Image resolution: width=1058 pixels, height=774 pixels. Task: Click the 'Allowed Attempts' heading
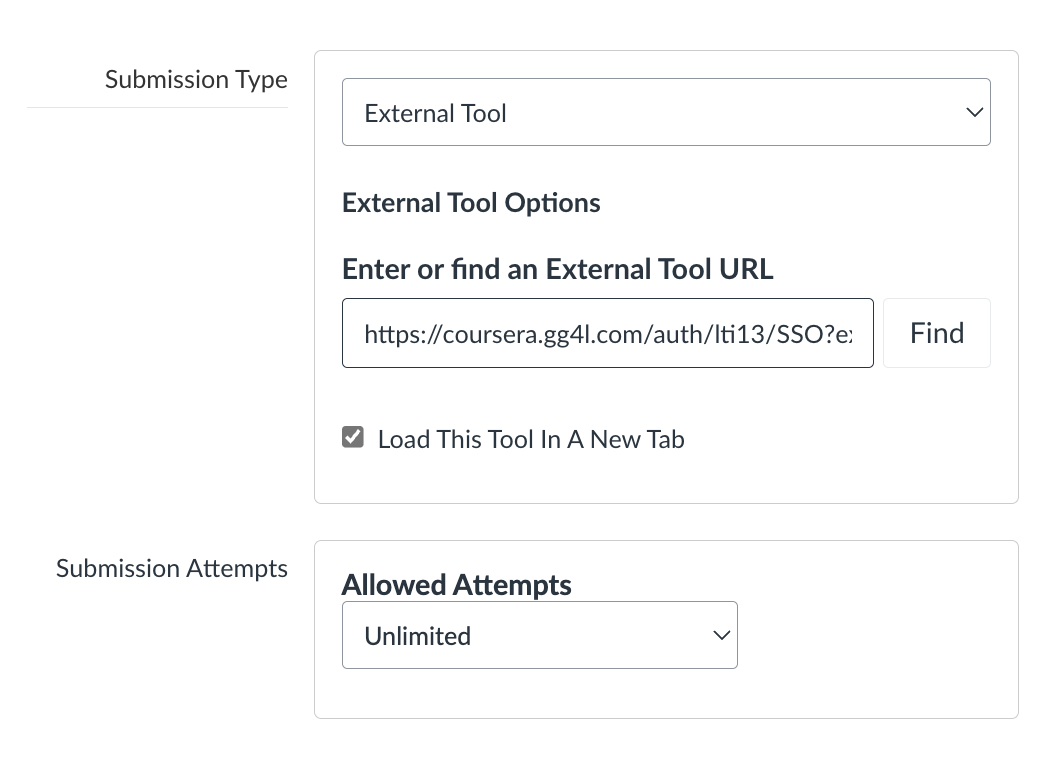coord(456,584)
